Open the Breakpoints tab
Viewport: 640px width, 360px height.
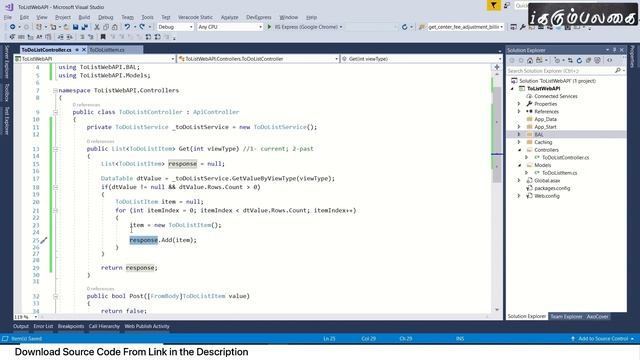click(71, 326)
